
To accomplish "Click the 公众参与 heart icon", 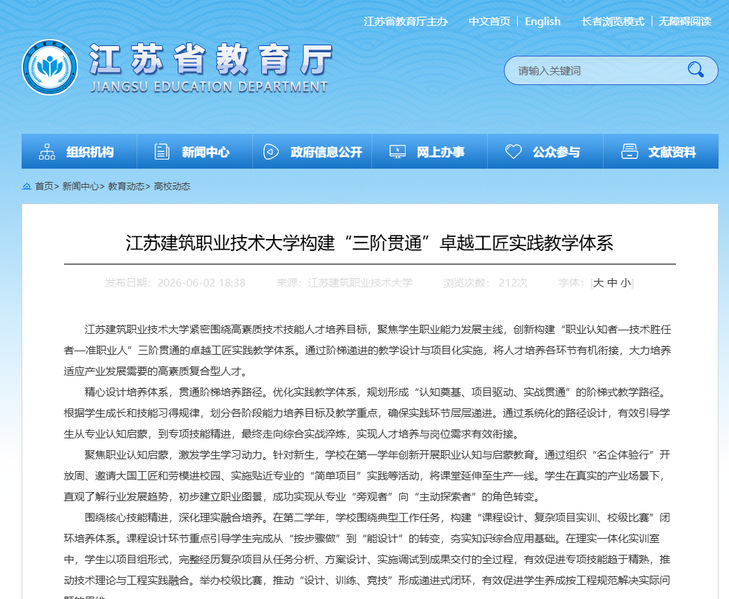I will tap(513, 152).
